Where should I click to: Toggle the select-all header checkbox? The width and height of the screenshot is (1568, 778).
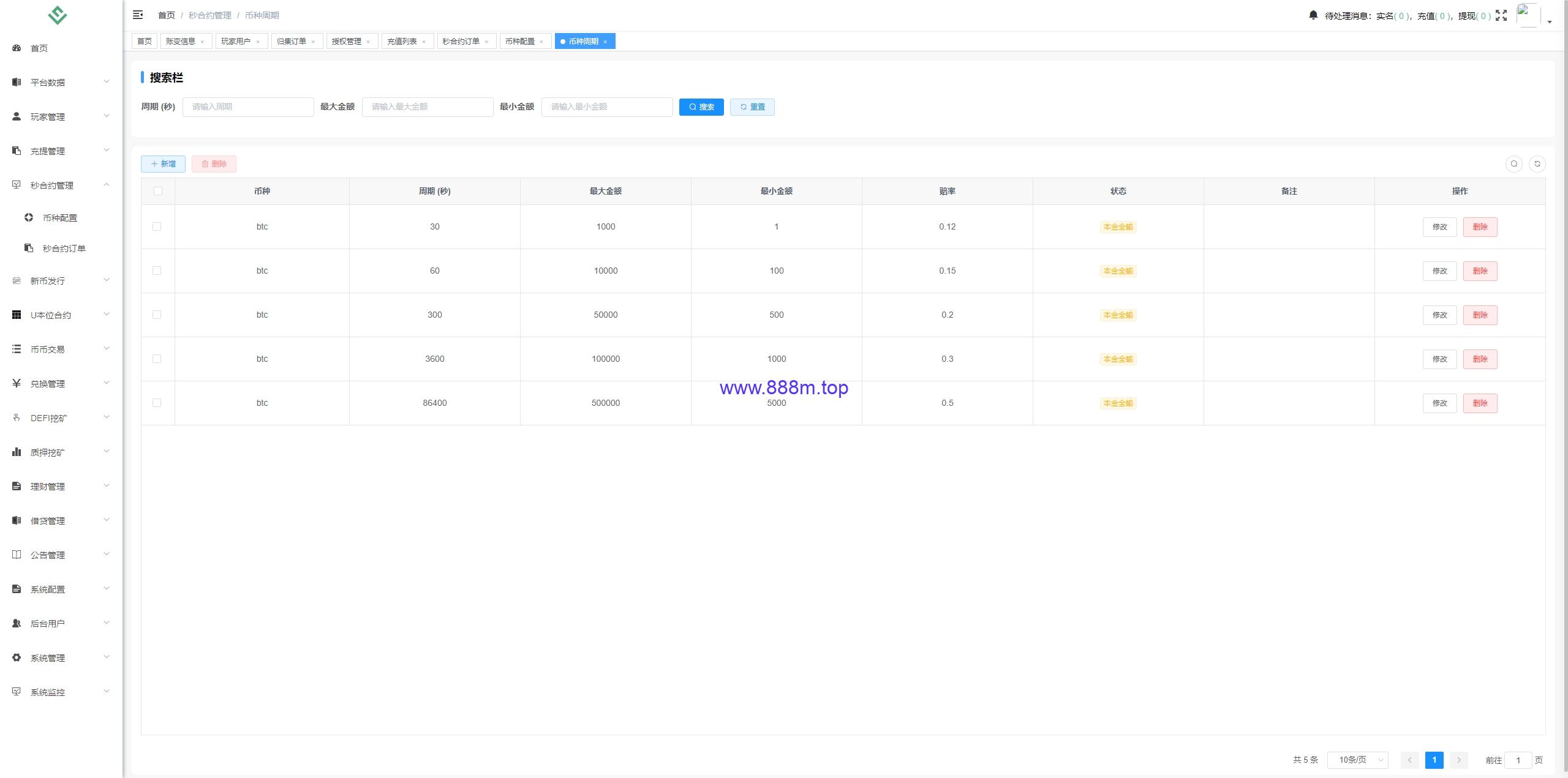coord(158,191)
